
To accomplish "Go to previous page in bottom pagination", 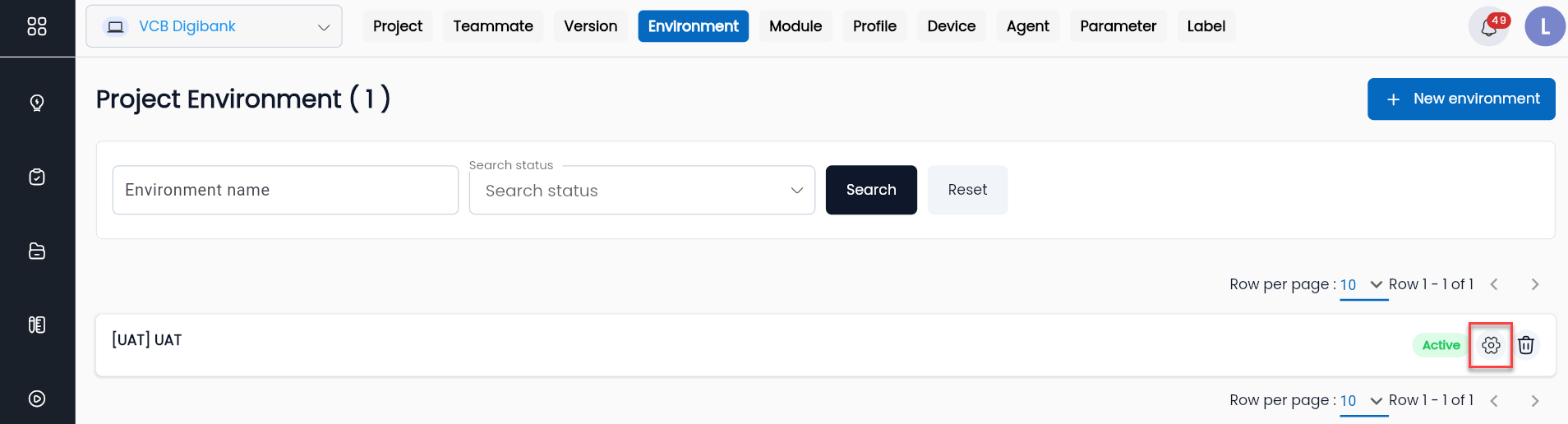I will click(x=1494, y=401).
